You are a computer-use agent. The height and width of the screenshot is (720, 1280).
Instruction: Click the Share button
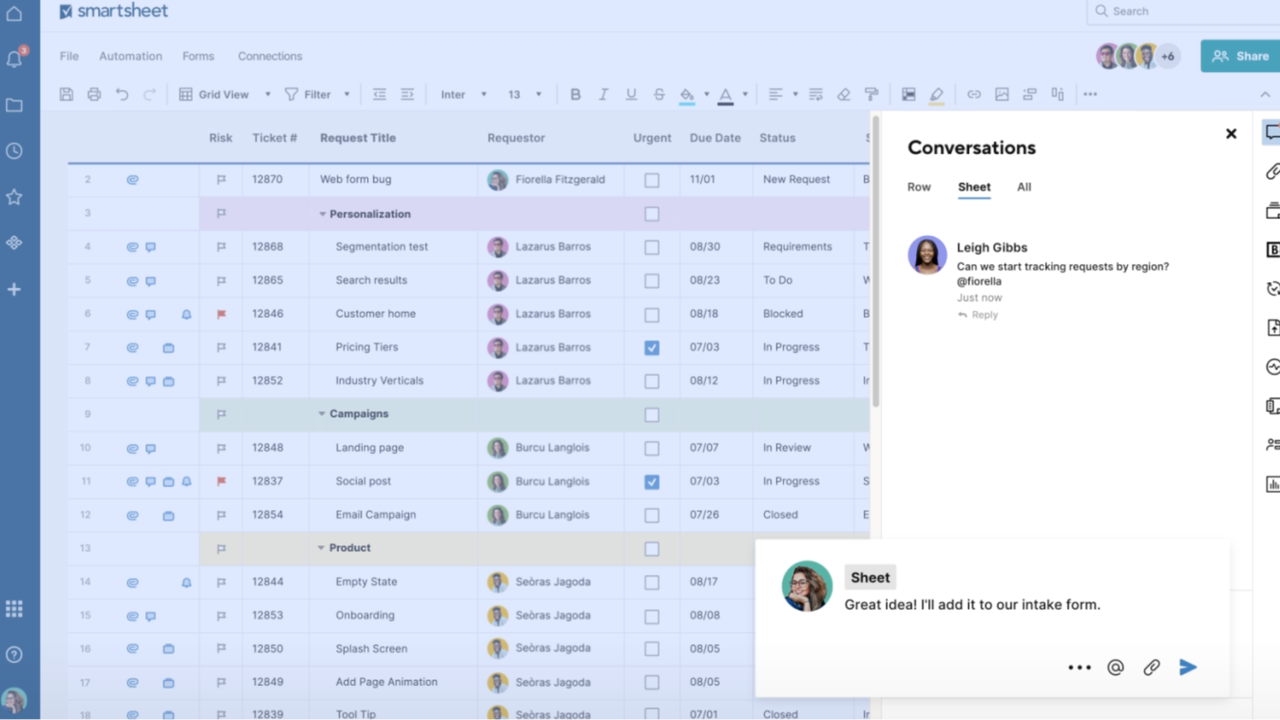(1239, 56)
